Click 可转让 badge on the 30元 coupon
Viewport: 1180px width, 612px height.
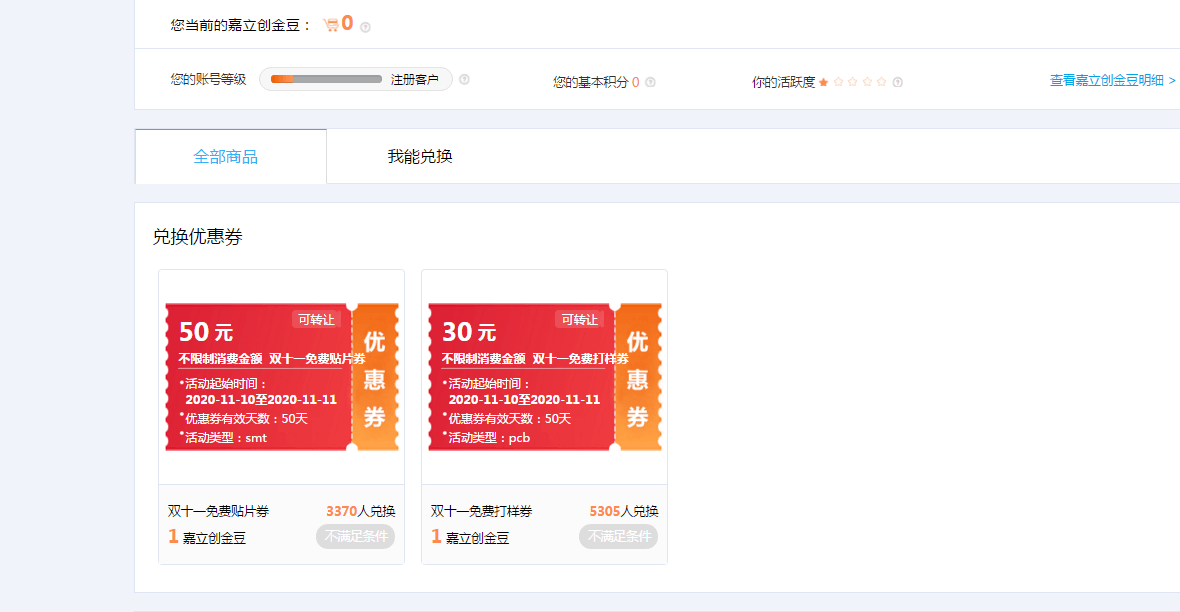click(580, 319)
